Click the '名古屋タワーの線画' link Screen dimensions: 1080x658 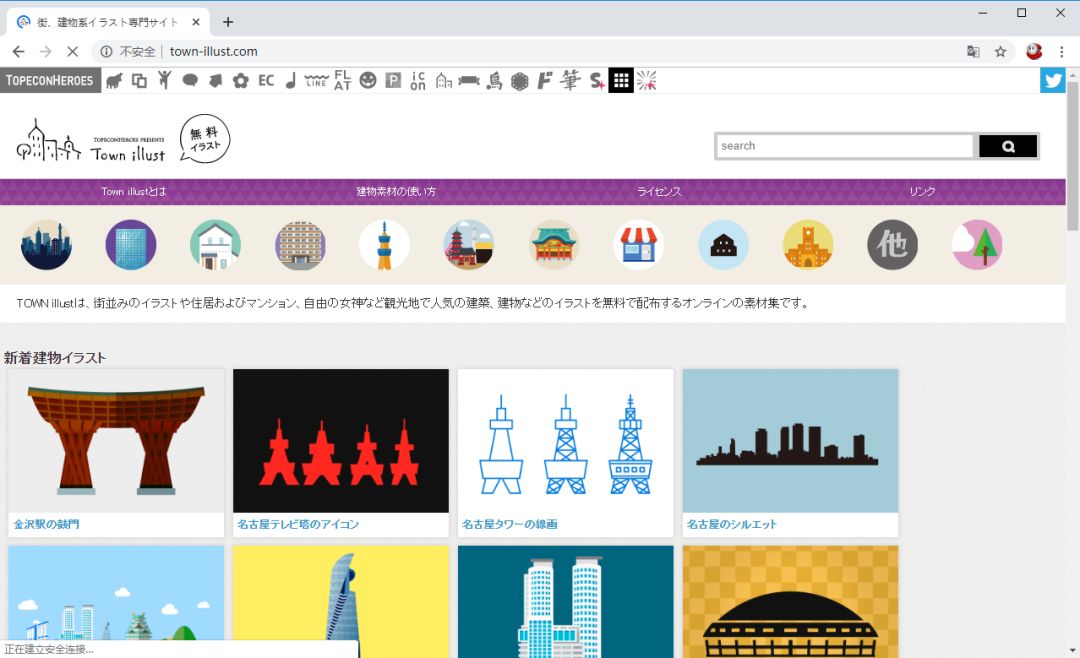click(x=510, y=524)
